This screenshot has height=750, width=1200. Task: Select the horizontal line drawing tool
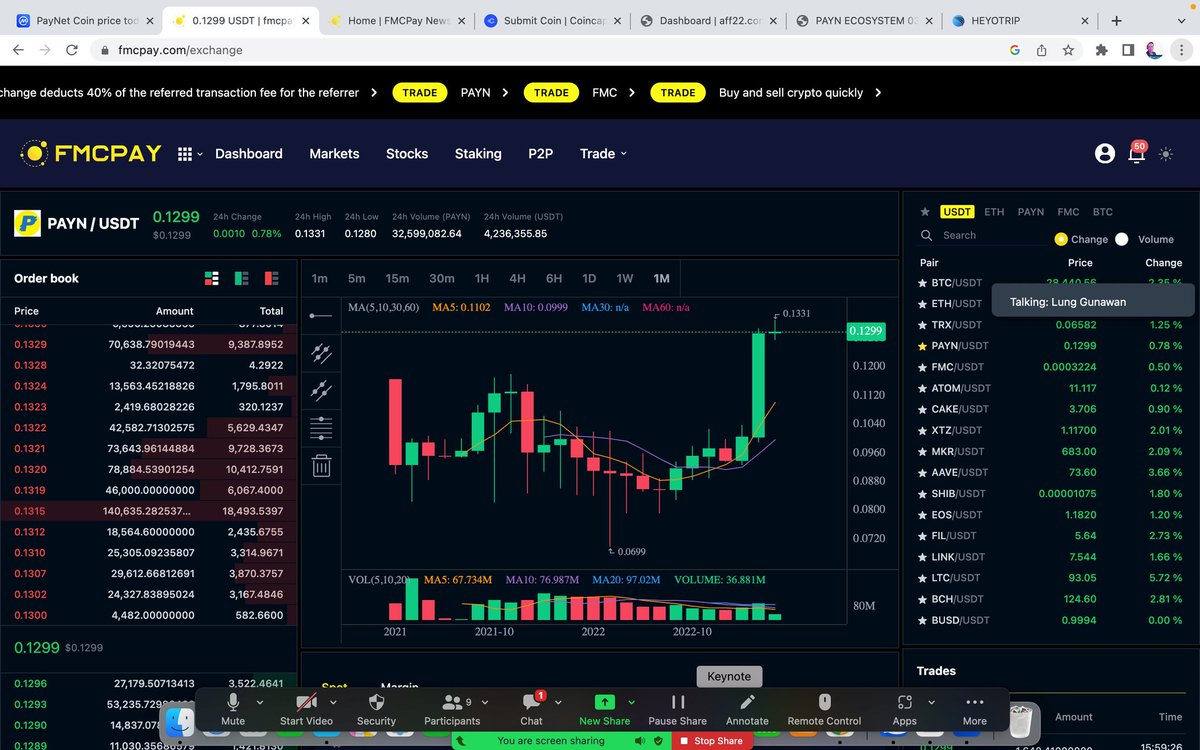coord(321,316)
